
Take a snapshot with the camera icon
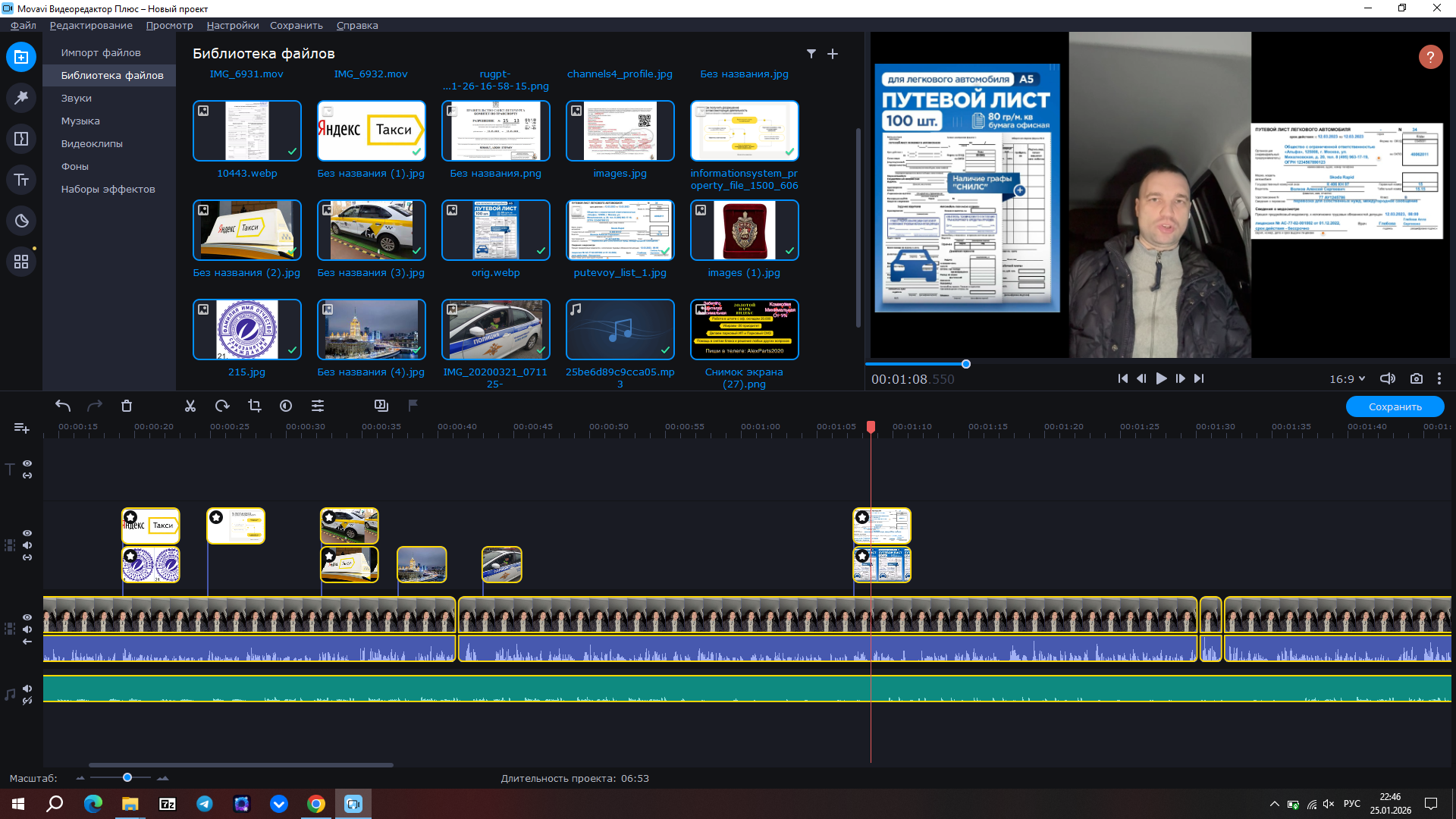point(1416,378)
